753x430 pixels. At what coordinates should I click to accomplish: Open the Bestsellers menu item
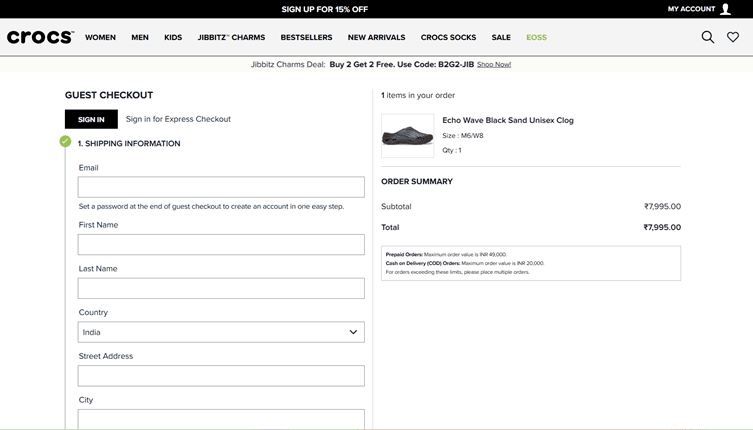[306, 37]
